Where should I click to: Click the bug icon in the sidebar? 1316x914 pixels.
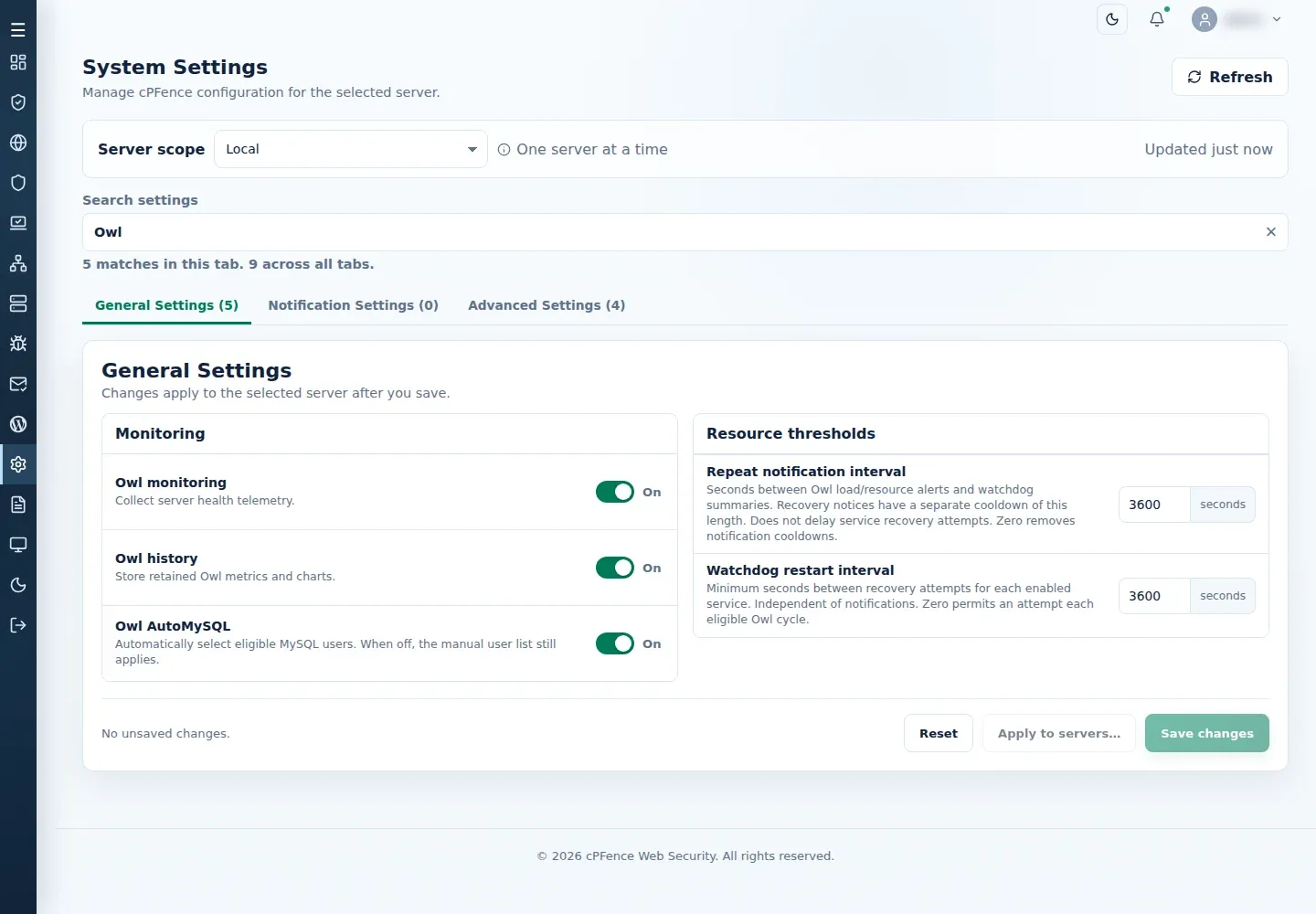coord(18,344)
